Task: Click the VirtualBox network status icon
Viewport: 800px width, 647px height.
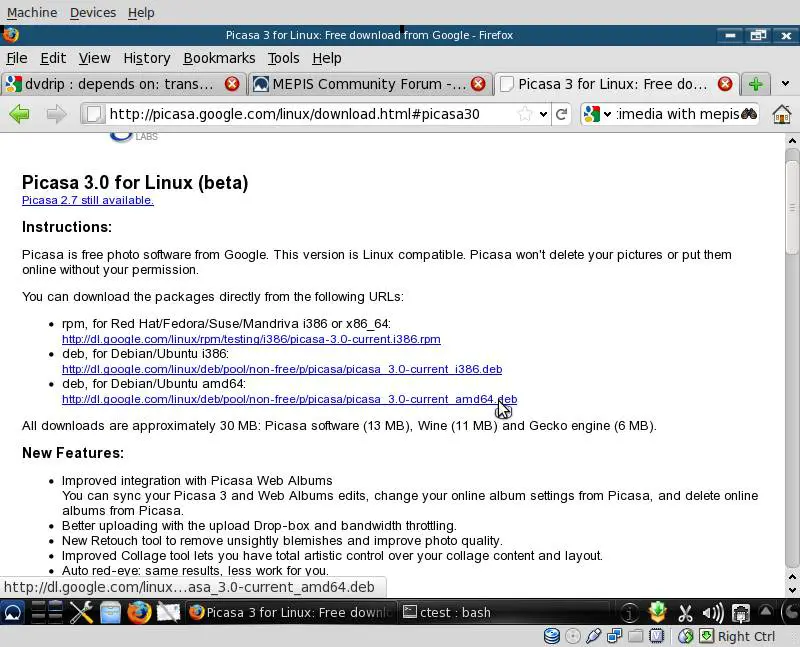Action: coord(614,636)
